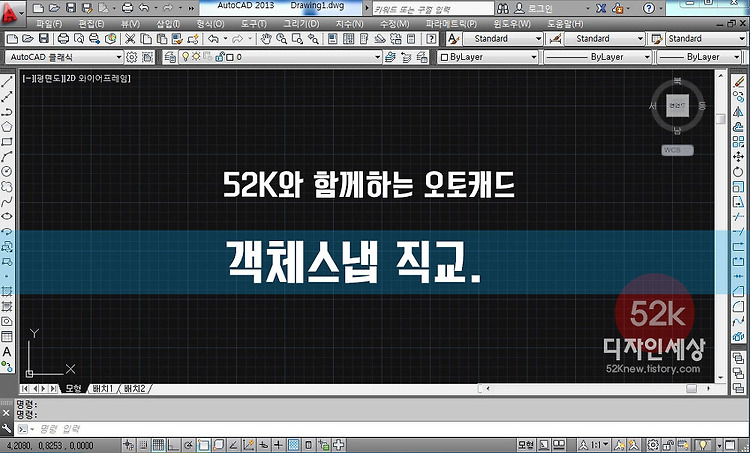
Task: Open the 그리기(D) menu
Action: click(301, 24)
